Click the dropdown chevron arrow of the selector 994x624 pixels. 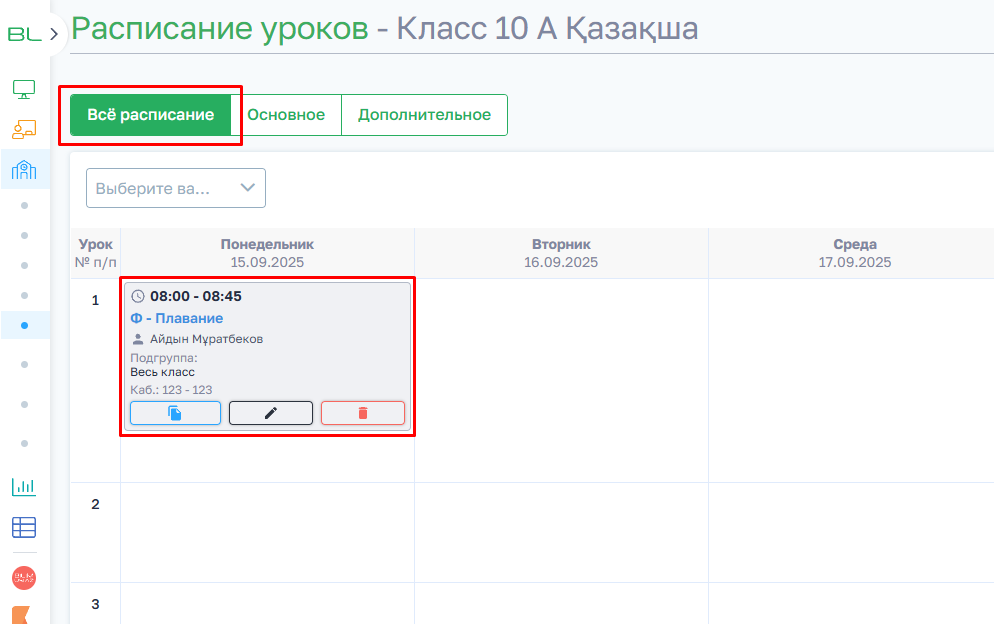point(247,188)
